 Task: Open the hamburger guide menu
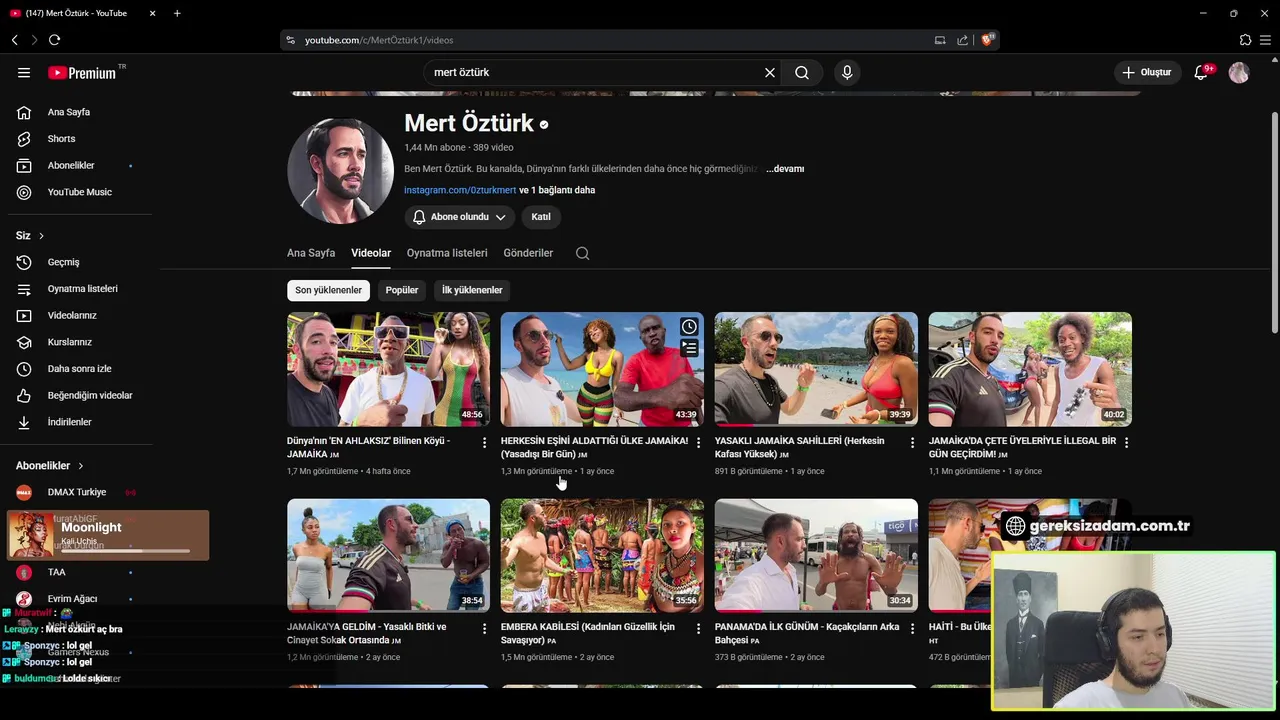24,72
